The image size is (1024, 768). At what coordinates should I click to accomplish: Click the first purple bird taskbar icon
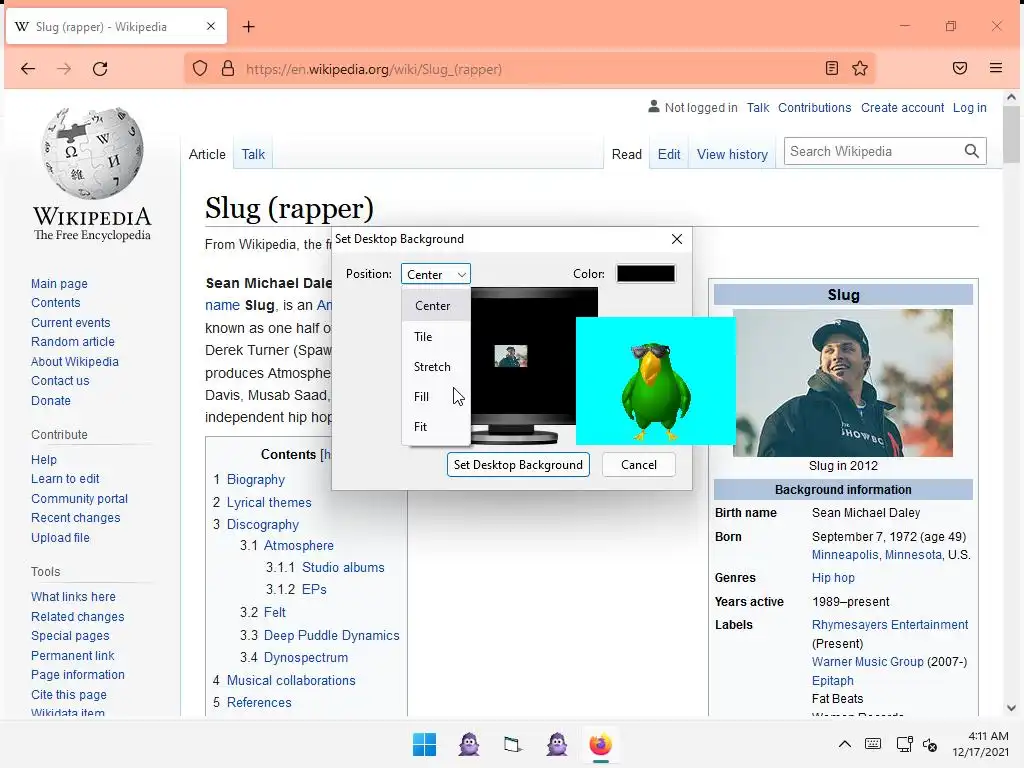pyautogui.click(x=469, y=744)
